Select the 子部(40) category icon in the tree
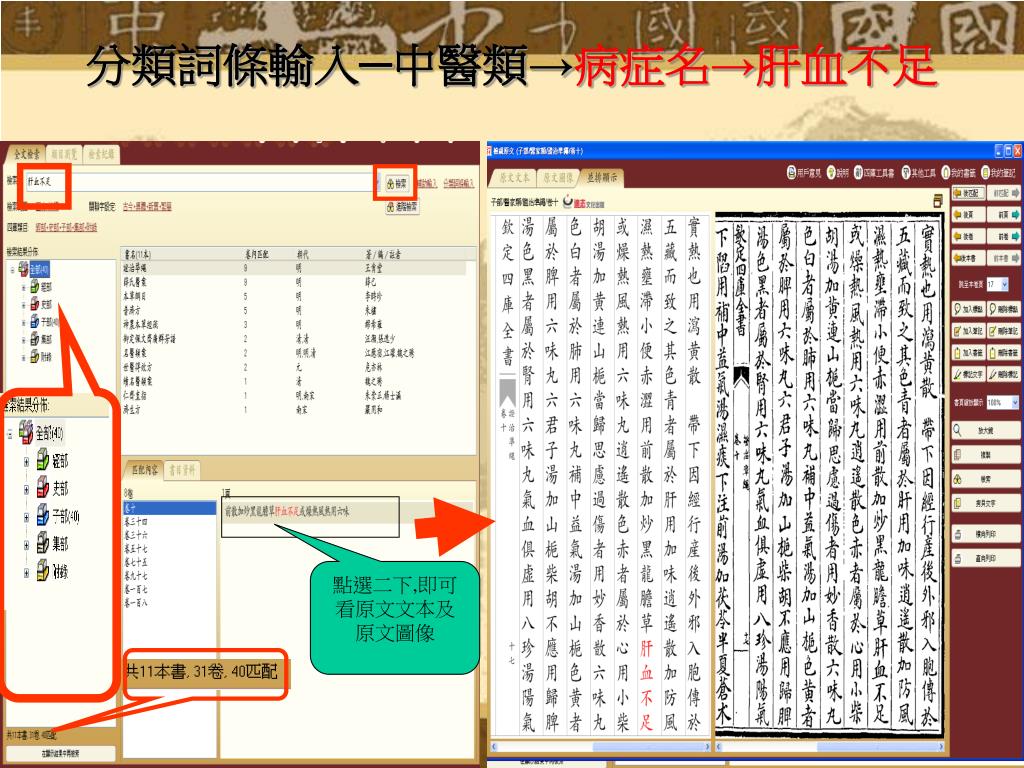This screenshot has width=1024, height=768. (x=35, y=322)
